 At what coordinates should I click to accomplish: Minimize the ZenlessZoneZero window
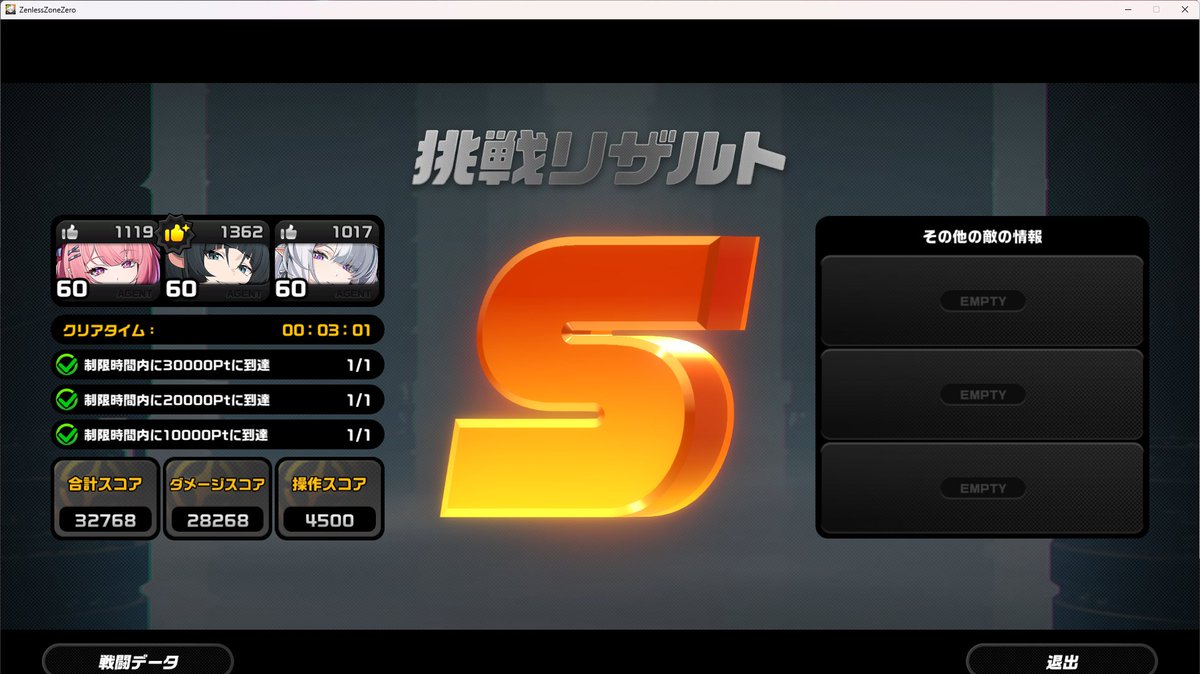[1128, 9]
